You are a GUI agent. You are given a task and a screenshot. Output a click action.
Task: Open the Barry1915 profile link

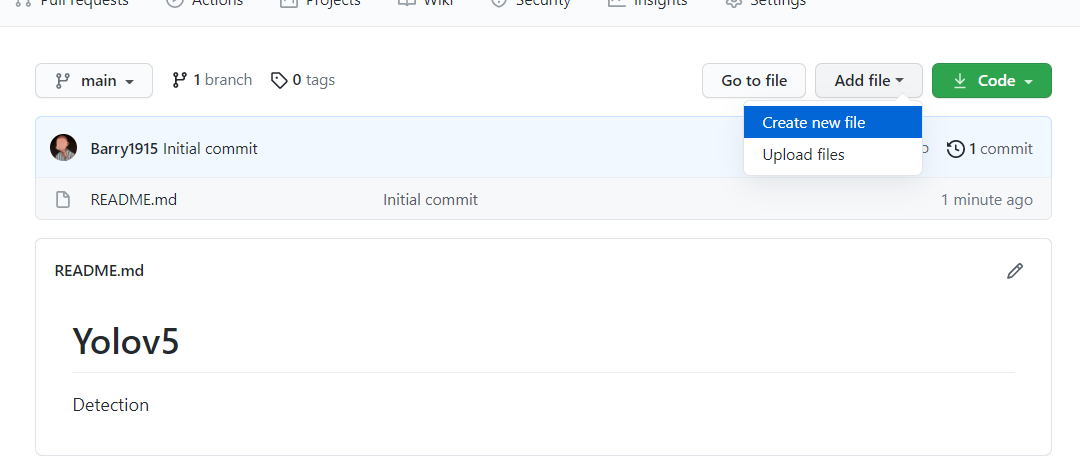coord(124,149)
